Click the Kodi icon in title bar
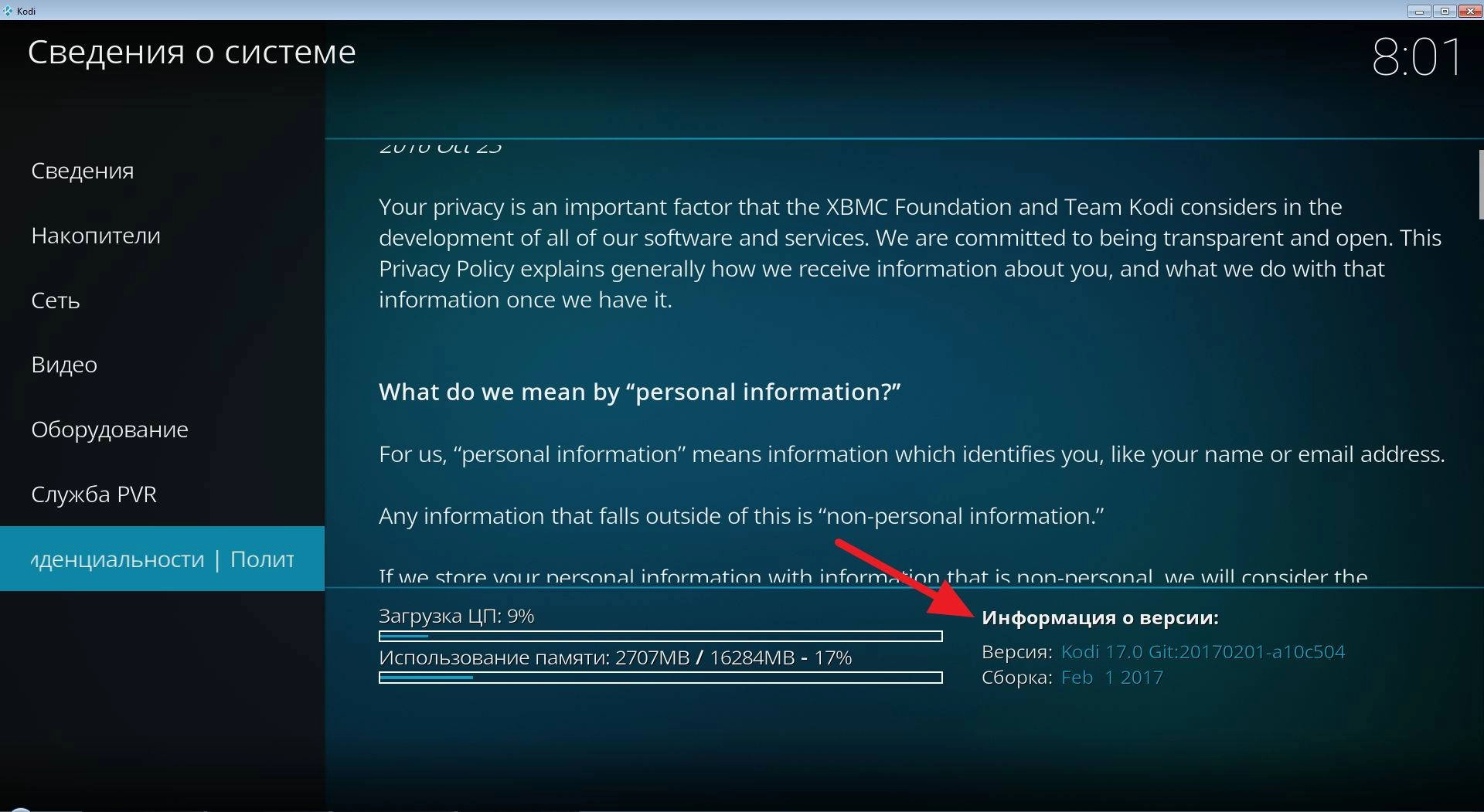 coord(8,11)
